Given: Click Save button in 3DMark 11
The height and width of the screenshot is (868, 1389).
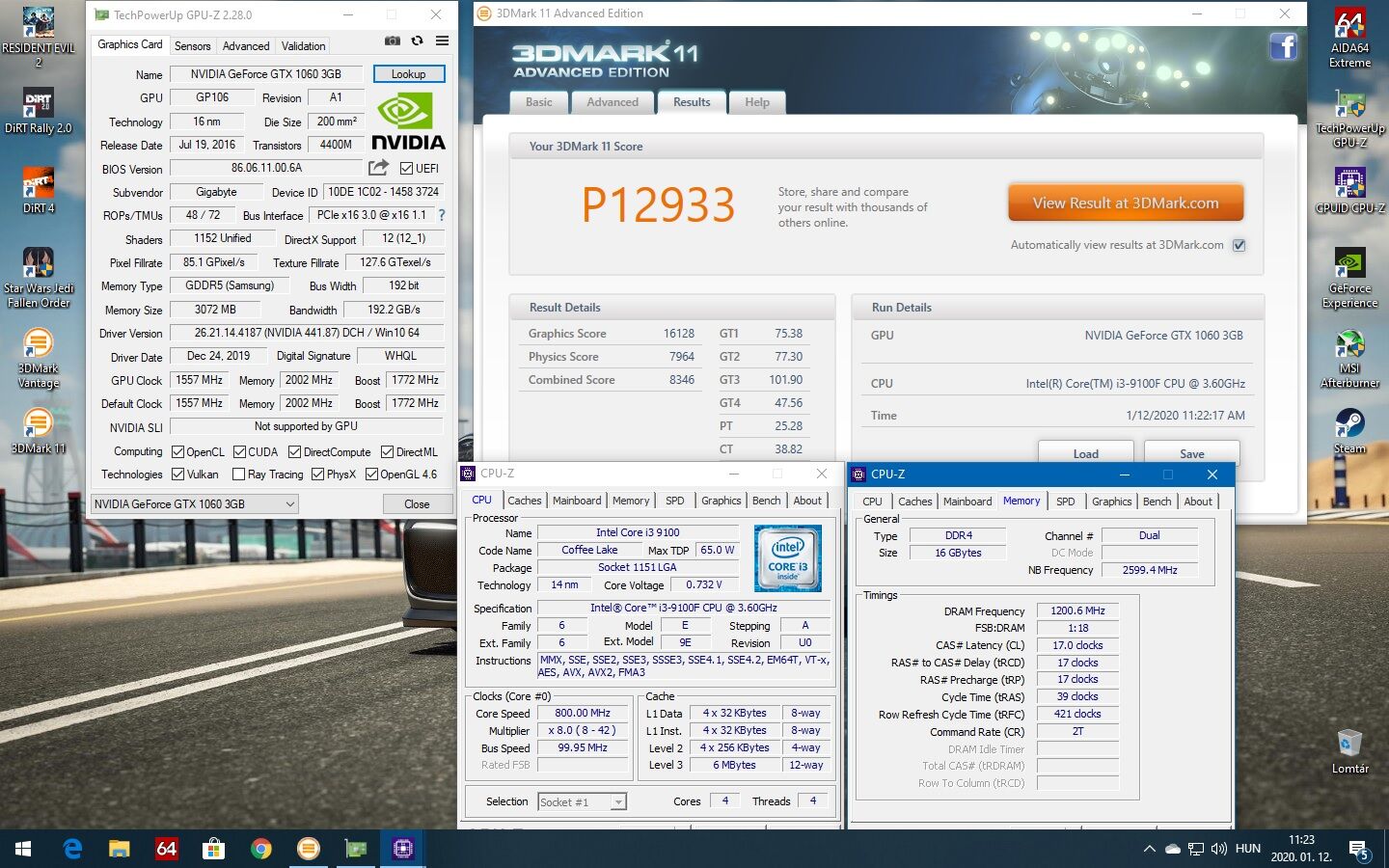Looking at the screenshot, I should pos(1192,453).
